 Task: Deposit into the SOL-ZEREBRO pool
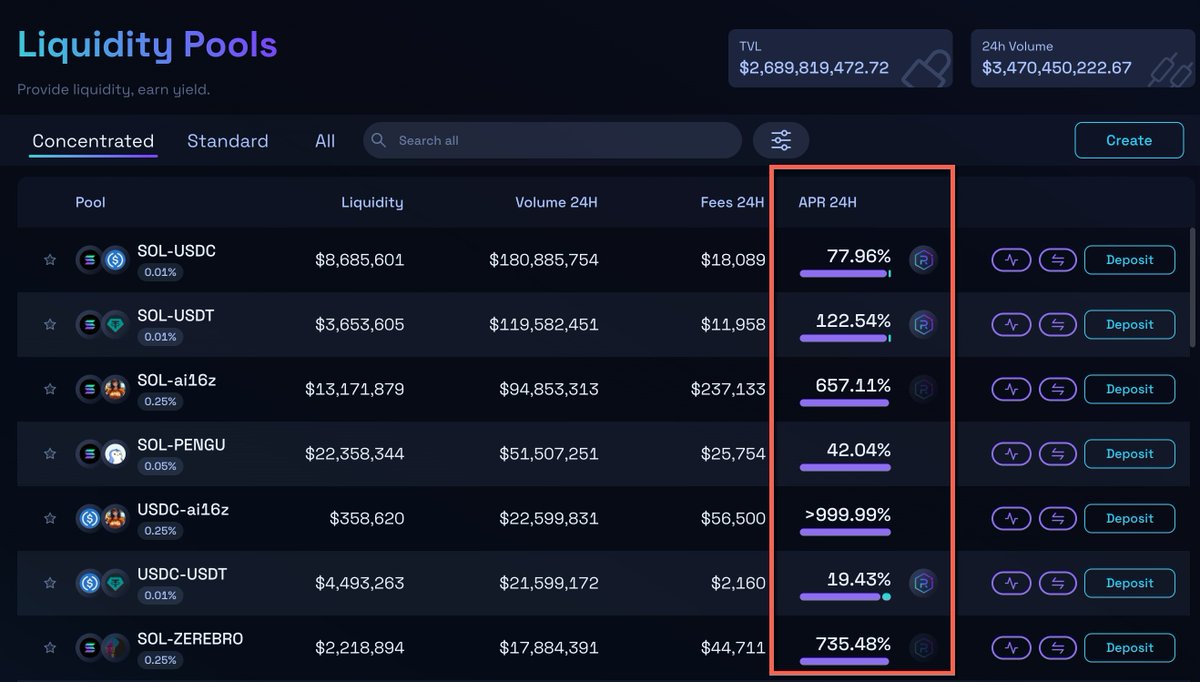point(1130,648)
